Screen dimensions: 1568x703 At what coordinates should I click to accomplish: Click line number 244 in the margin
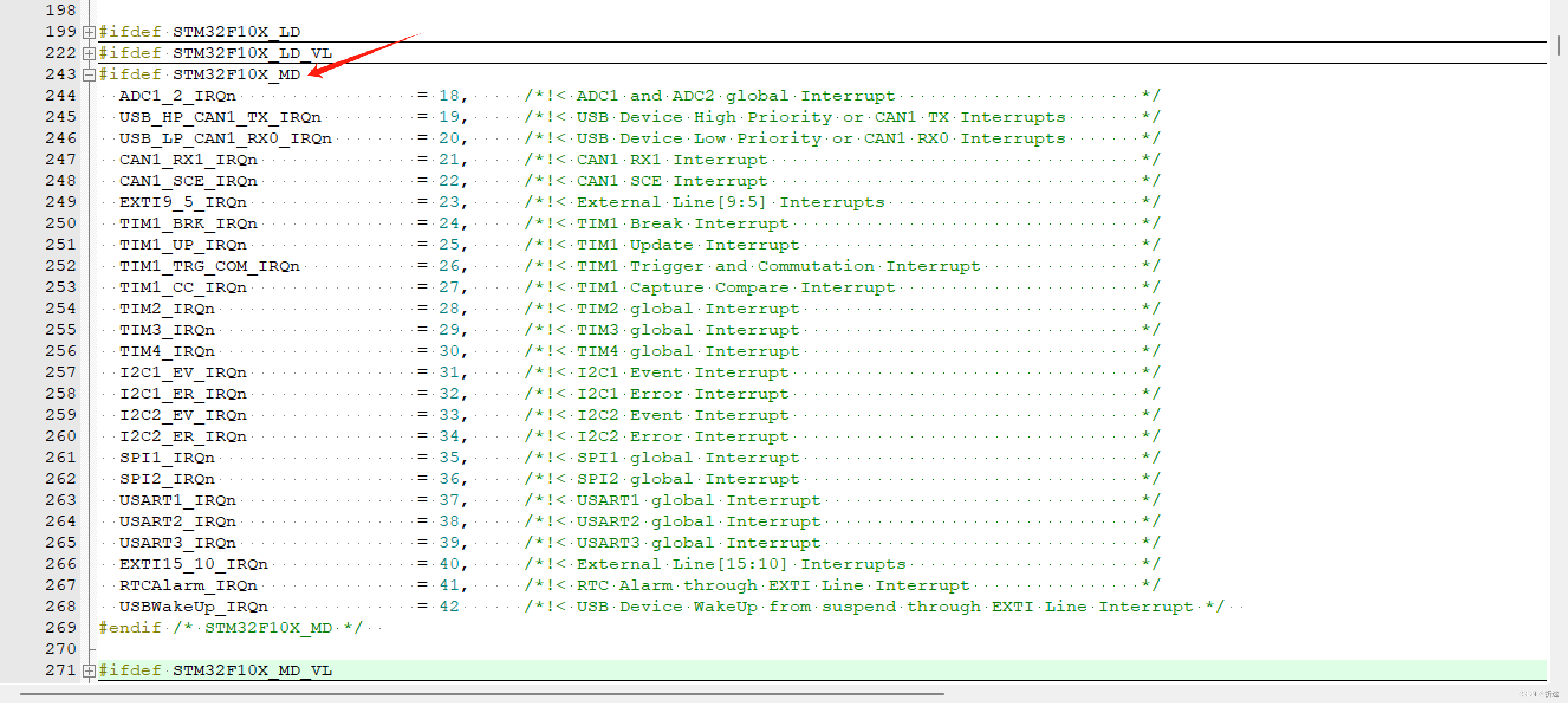pyautogui.click(x=61, y=95)
